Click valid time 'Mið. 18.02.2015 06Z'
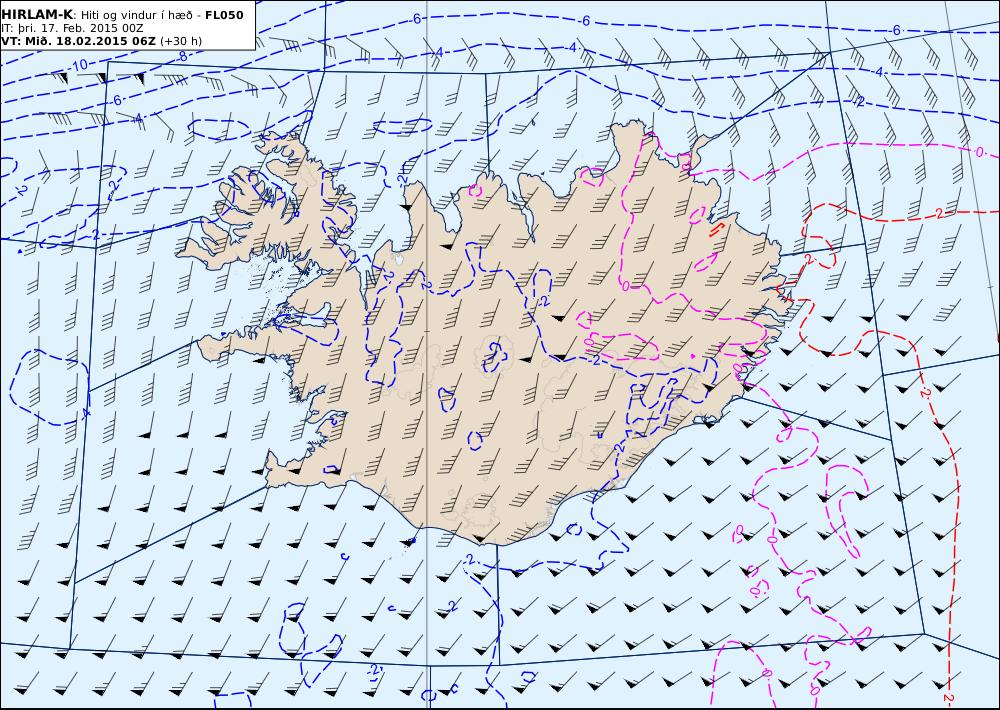1000x710 pixels. (89, 41)
